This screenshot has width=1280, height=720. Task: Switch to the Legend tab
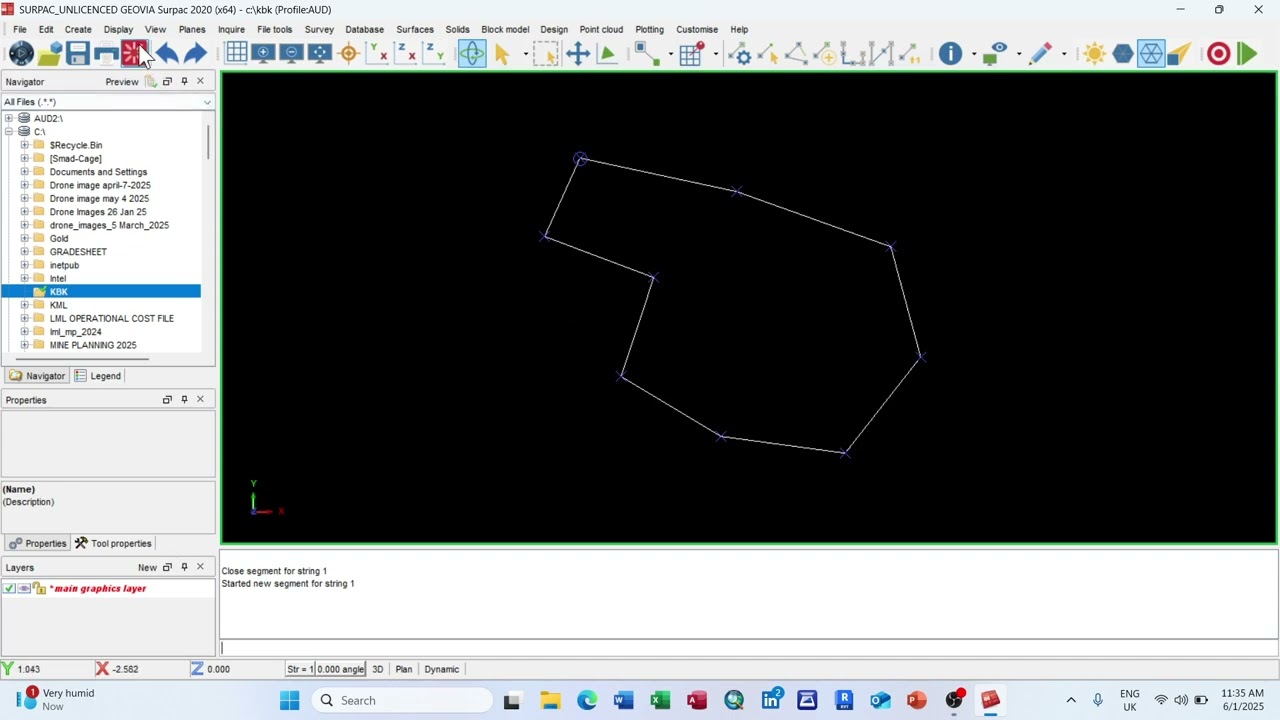98,376
